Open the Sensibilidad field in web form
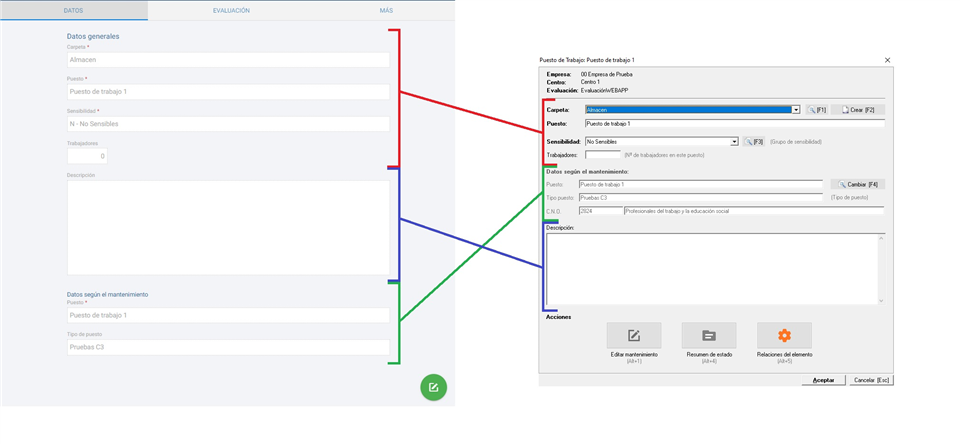The image size is (960, 444). (228, 124)
